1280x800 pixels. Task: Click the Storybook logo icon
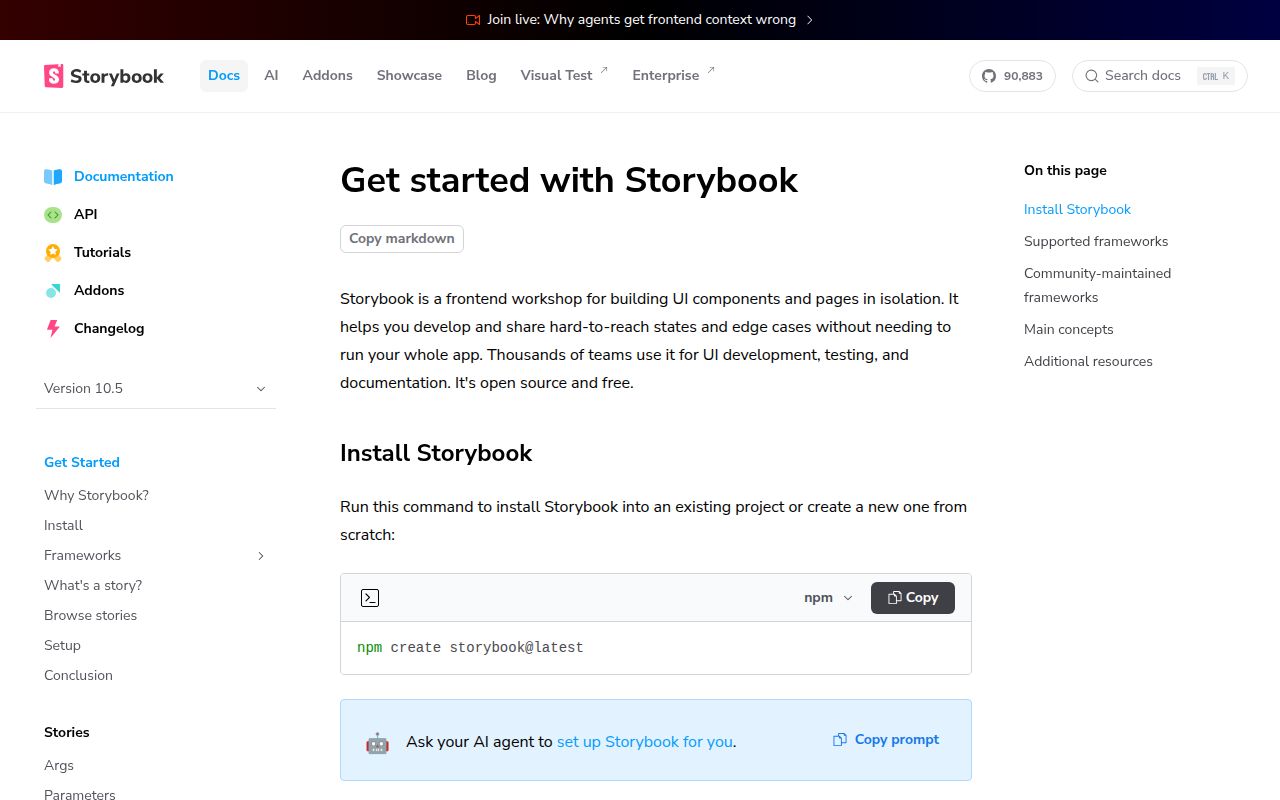(54, 76)
